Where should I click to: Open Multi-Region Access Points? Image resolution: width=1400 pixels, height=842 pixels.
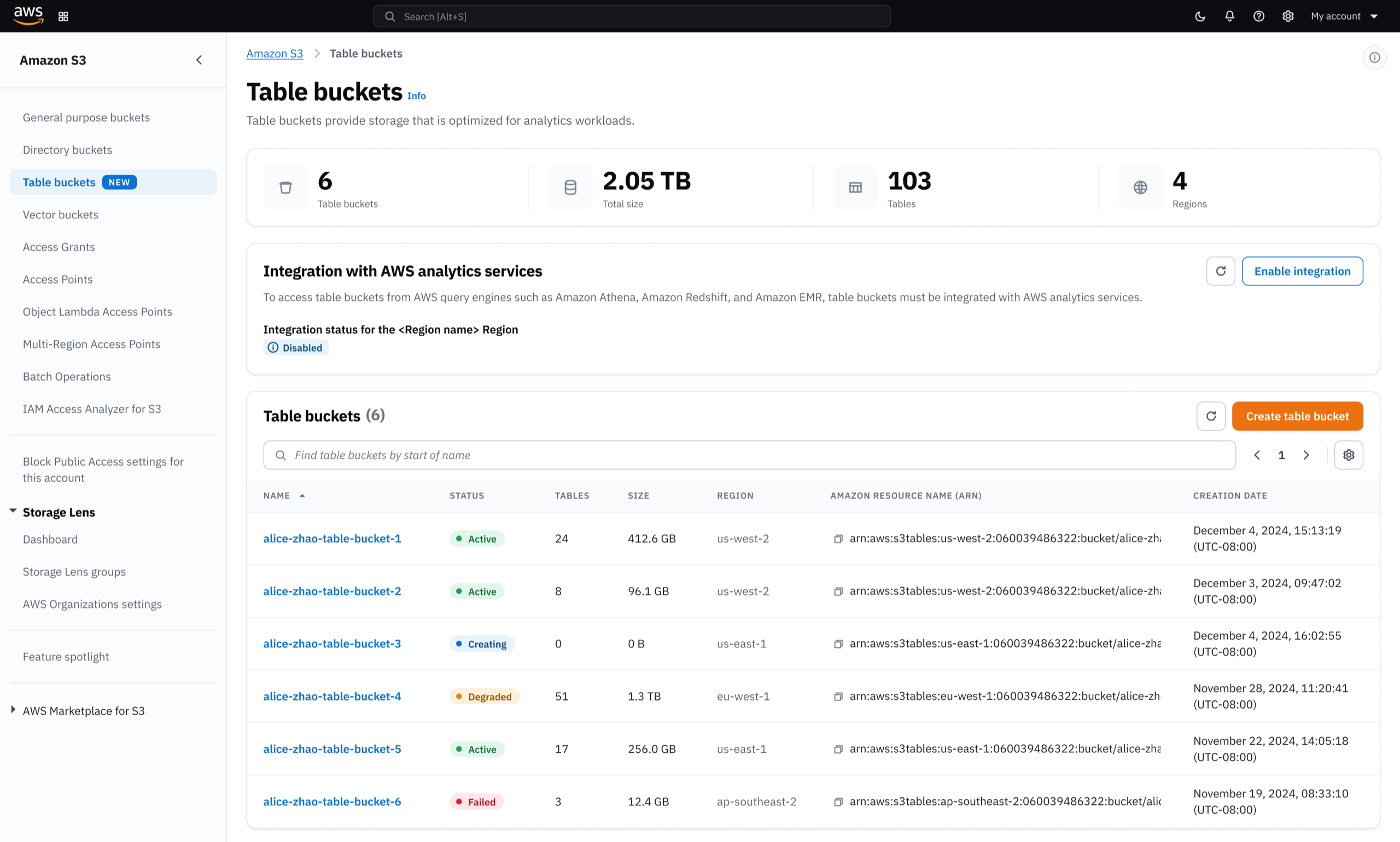coord(91,344)
